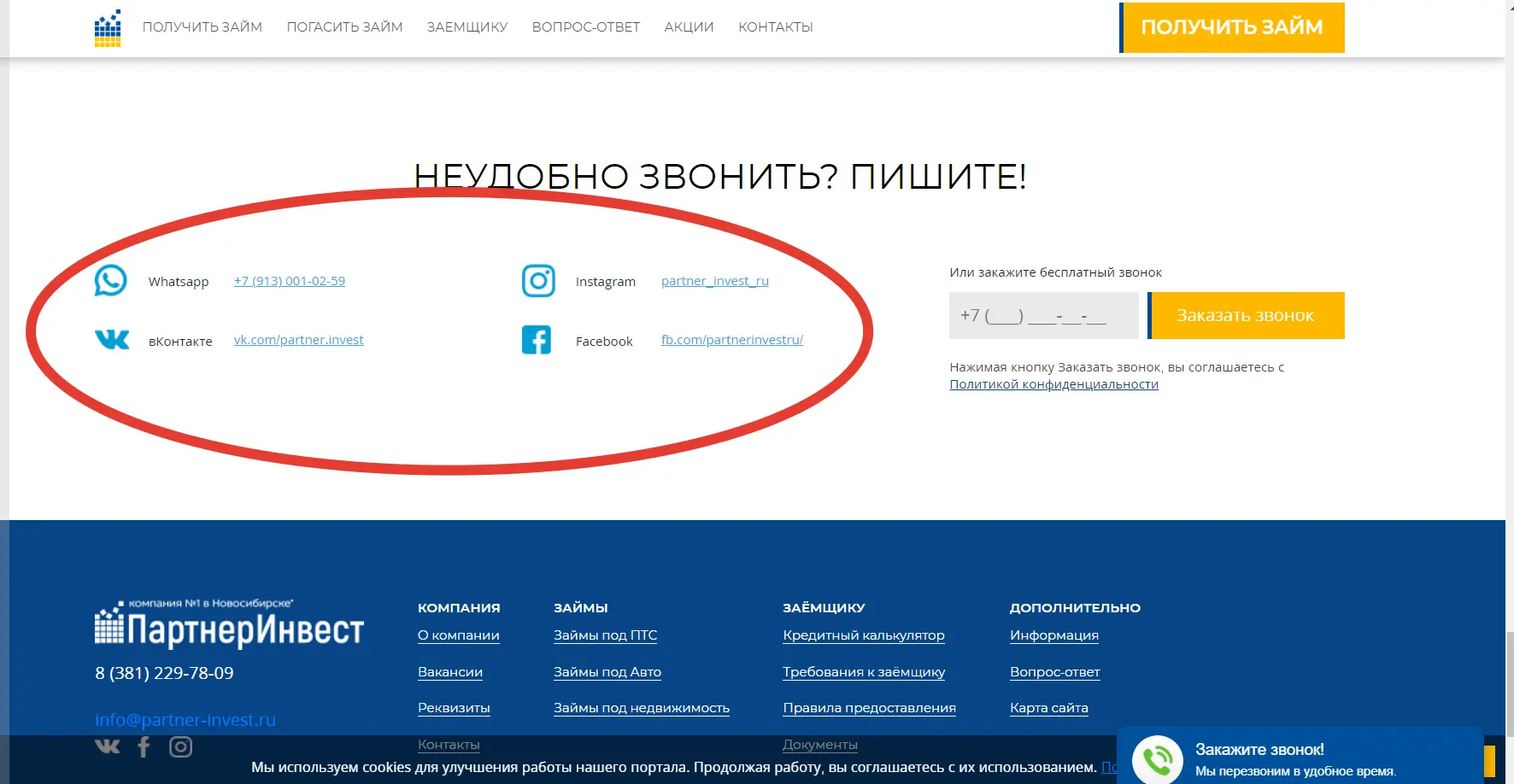Open vk.com/partner.invest link
Viewport: 1514px width, 784px height.
[299, 340]
